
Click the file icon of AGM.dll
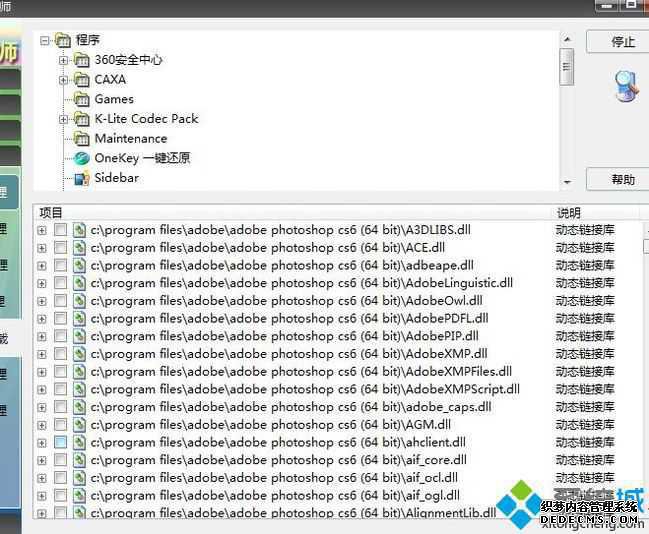[79, 425]
